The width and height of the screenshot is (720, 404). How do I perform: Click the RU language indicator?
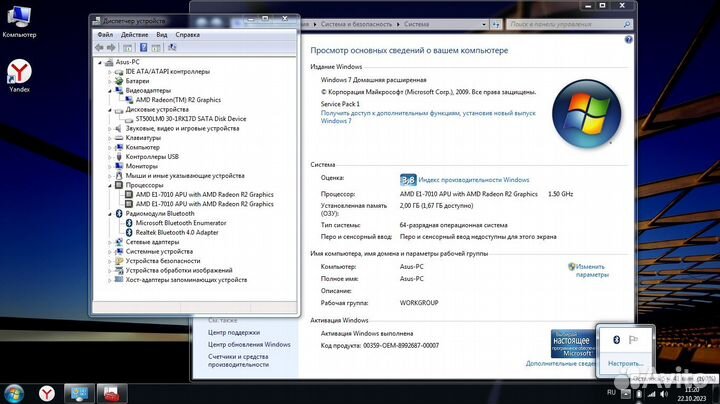(611, 393)
